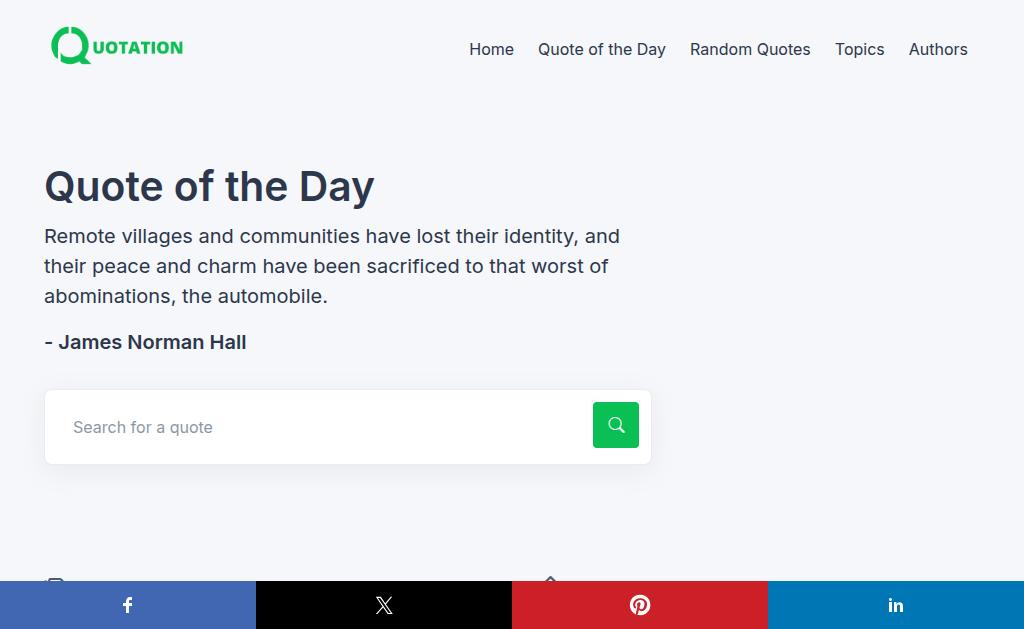Click partially visible icon above Pinterest bar
The height and width of the screenshot is (629, 1024).
(x=550, y=578)
